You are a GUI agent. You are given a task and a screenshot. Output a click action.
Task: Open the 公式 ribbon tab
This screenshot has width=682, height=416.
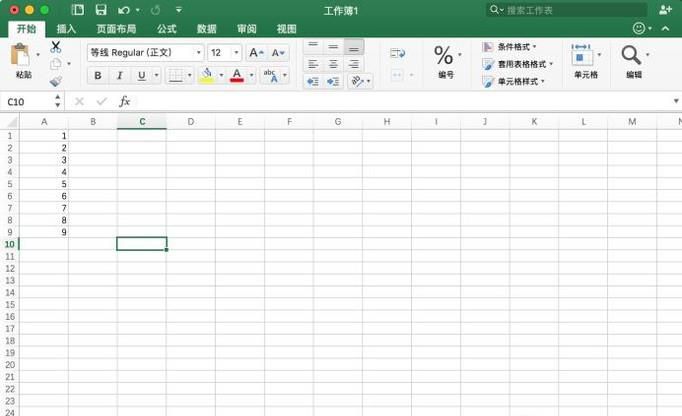(166, 29)
